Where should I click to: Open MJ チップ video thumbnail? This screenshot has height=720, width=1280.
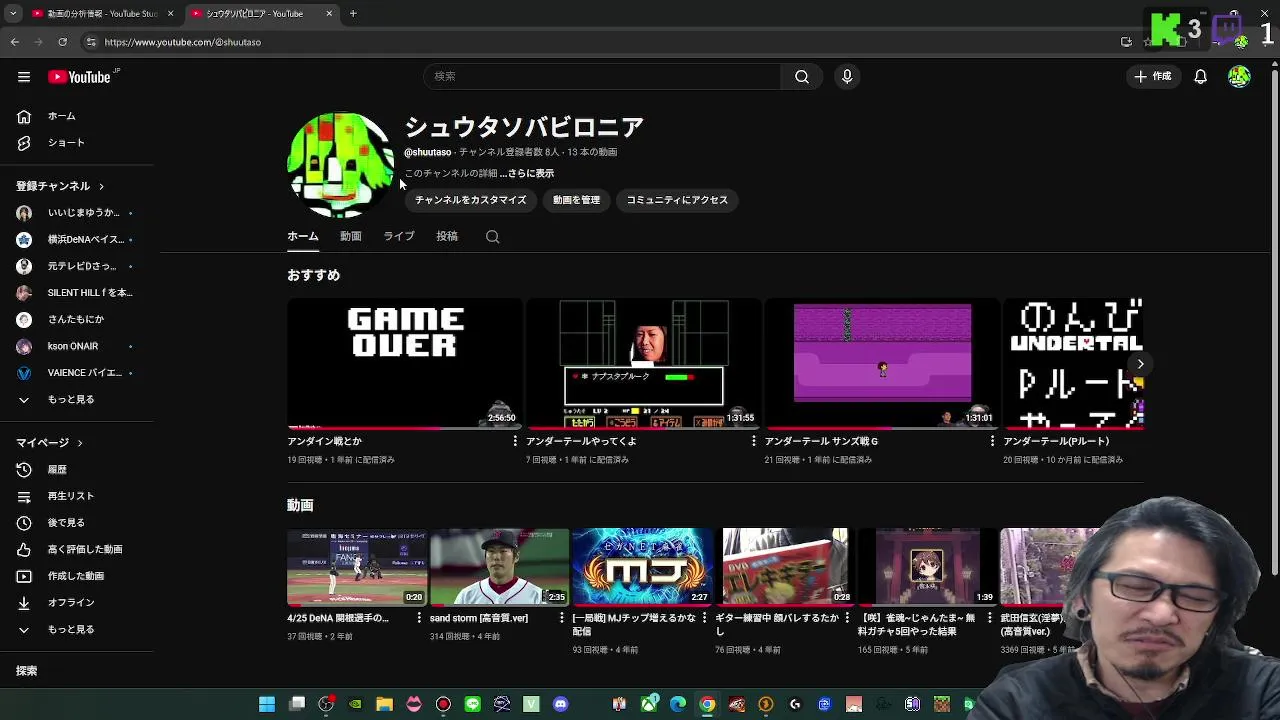642,567
